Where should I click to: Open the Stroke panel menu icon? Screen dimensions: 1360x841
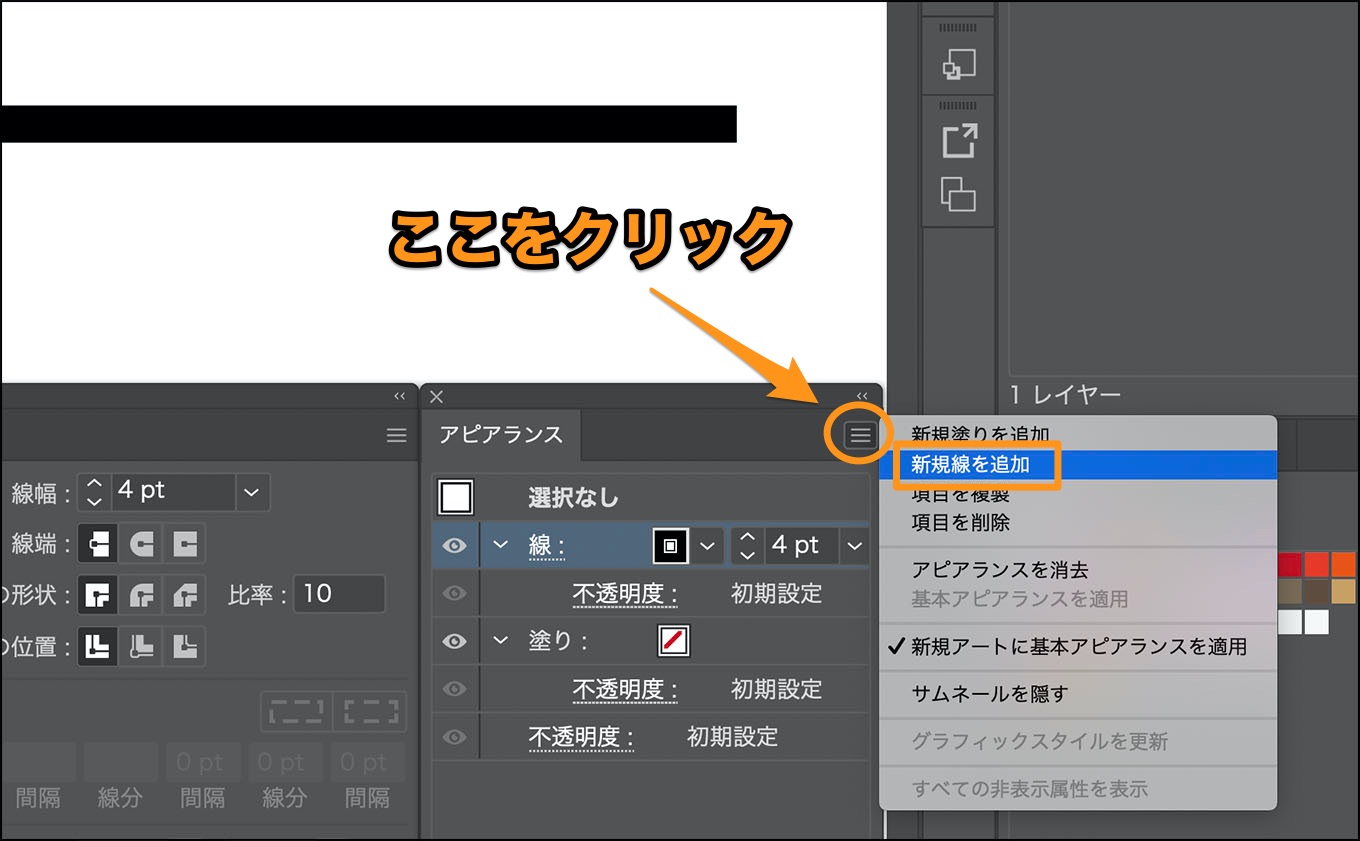[x=397, y=435]
